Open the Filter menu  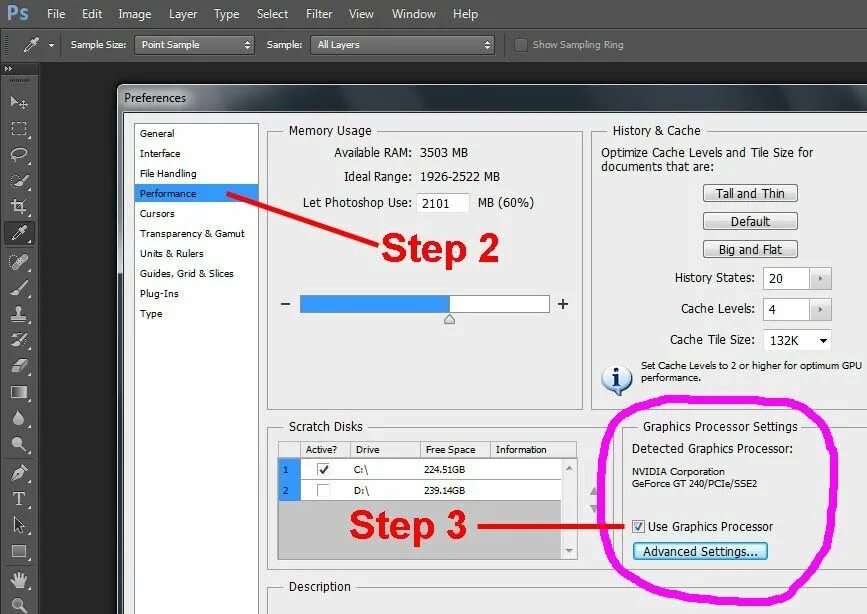pos(319,14)
